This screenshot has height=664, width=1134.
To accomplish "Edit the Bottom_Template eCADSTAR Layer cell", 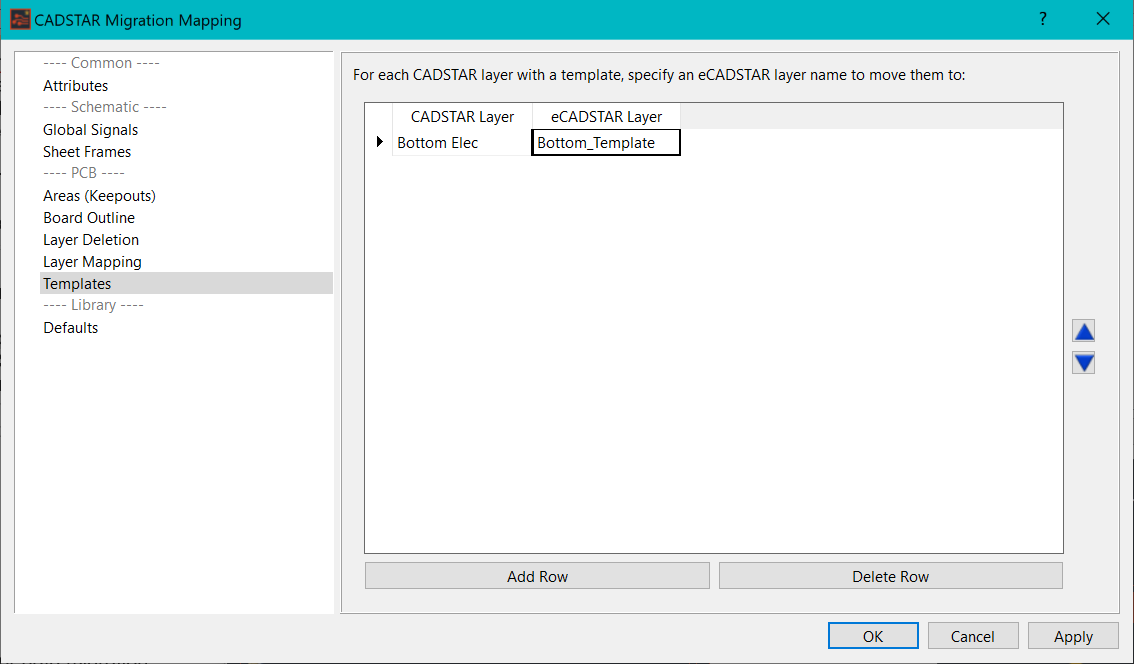I will pyautogui.click(x=606, y=142).
